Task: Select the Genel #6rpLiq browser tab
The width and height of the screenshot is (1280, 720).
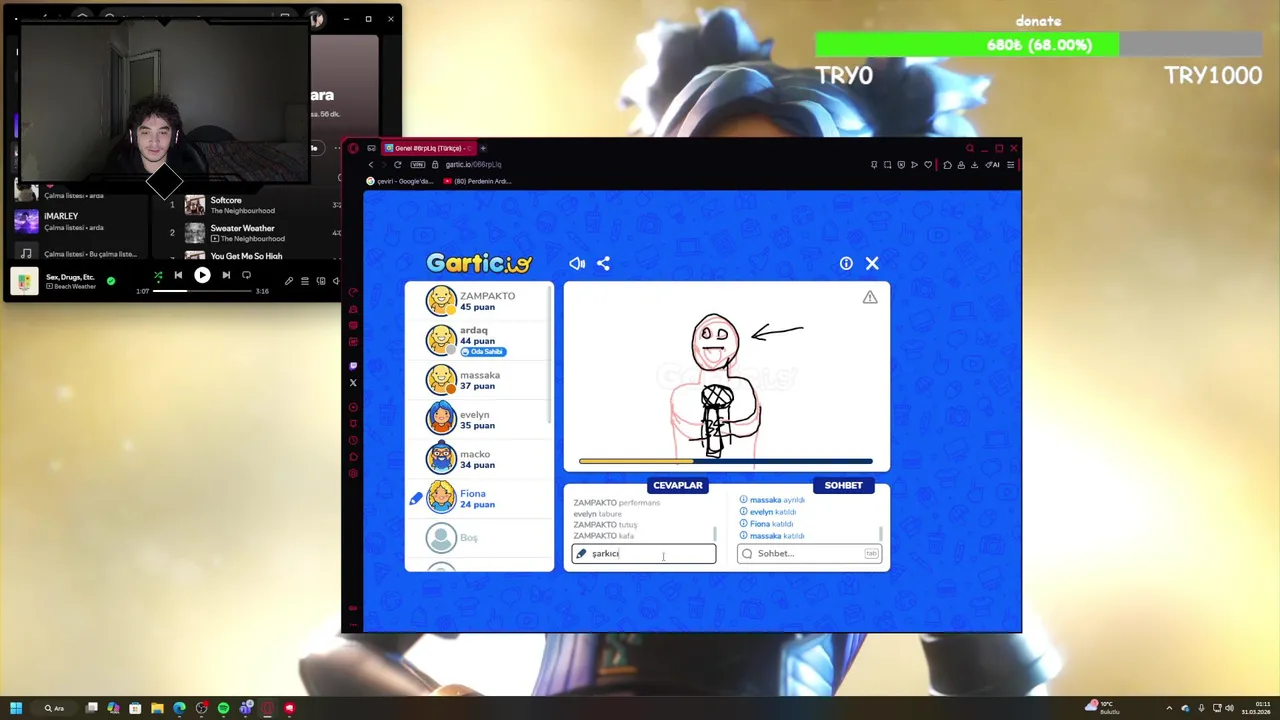Action: 428,148
